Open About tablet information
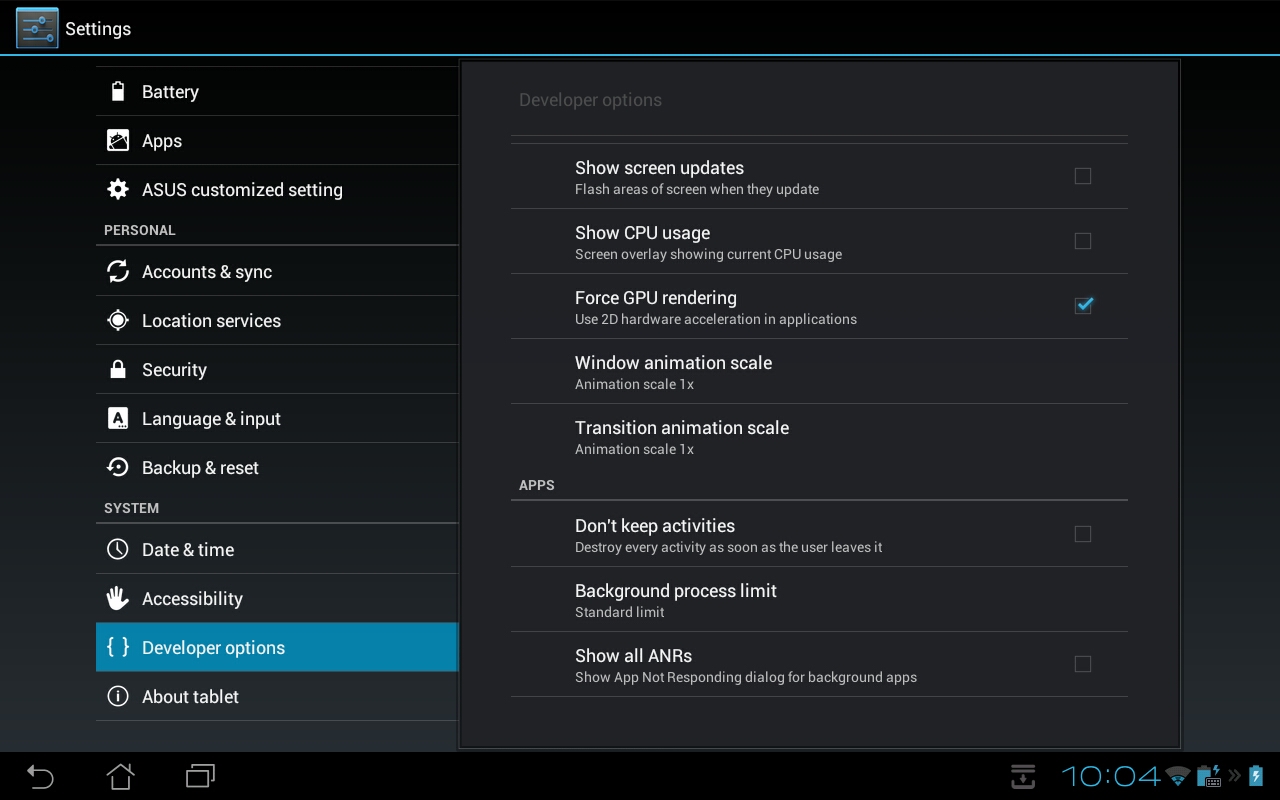This screenshot has height=800, width=1280. coord(277,696)
